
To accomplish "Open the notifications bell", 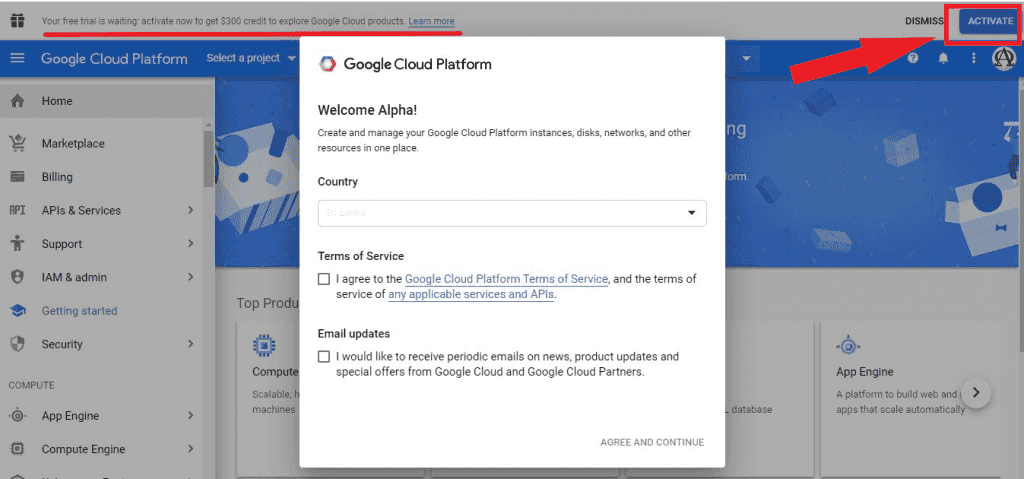I will coord(943,58).
